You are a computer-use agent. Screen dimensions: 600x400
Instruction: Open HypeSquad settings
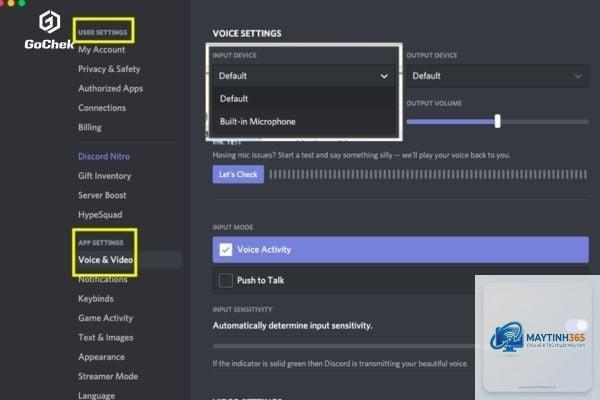pyautogui.click(x=100, y=215)
